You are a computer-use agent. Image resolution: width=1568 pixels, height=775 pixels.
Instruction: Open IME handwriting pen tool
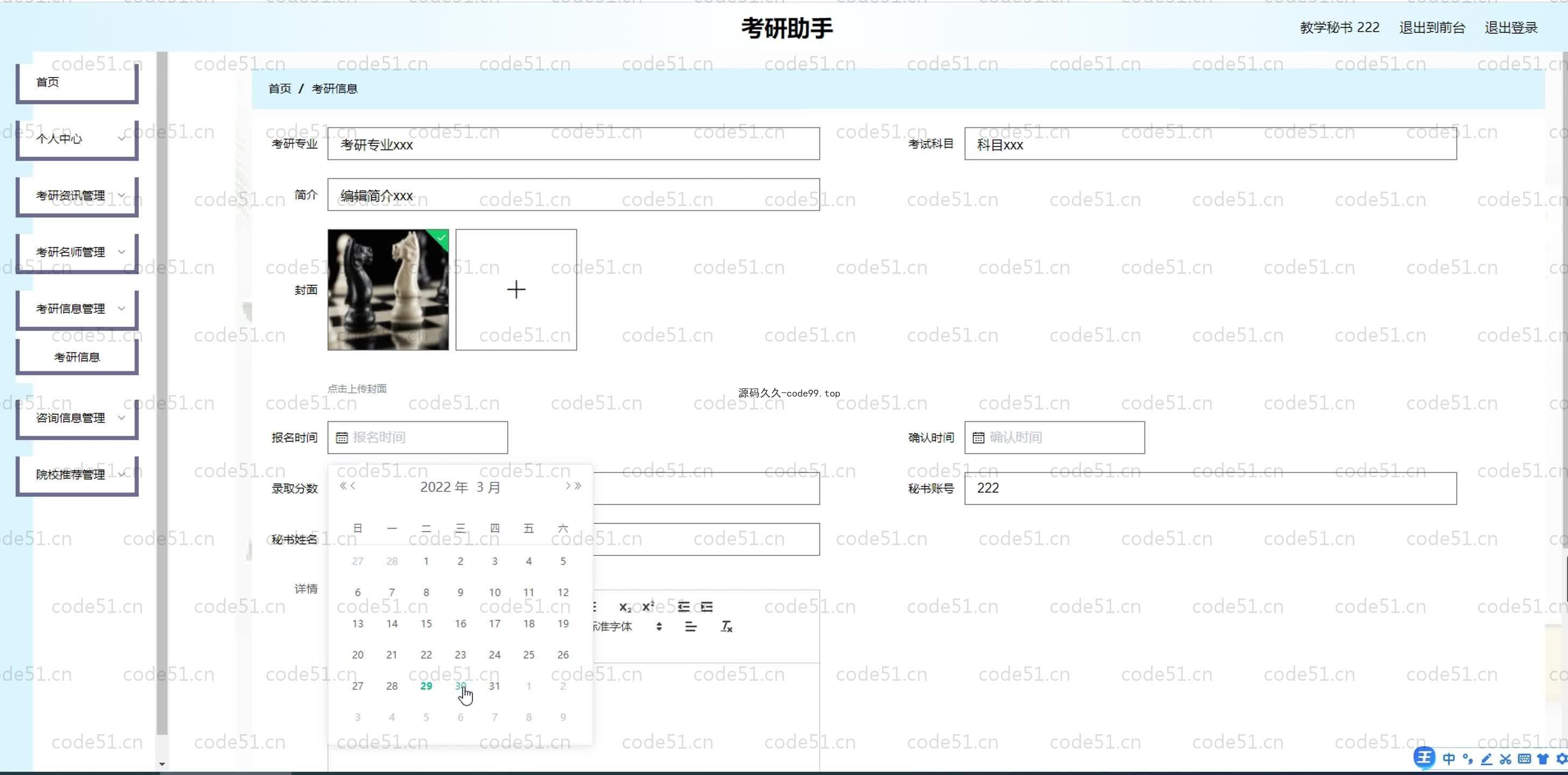point(1486,758)
